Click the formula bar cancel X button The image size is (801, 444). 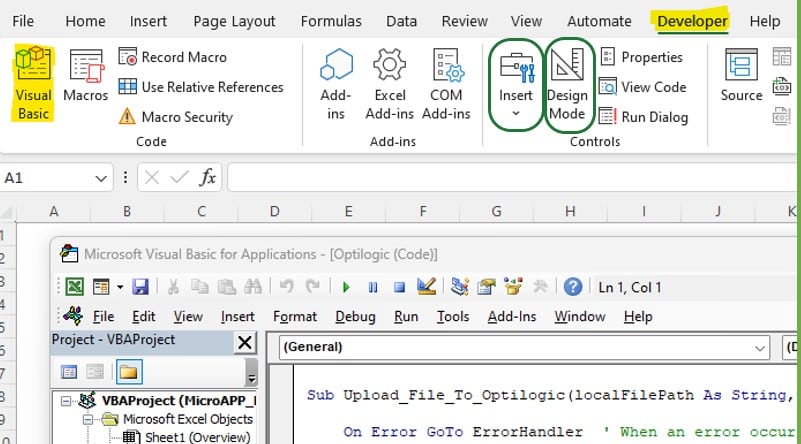pyautogui.click(x=152, y=178)
